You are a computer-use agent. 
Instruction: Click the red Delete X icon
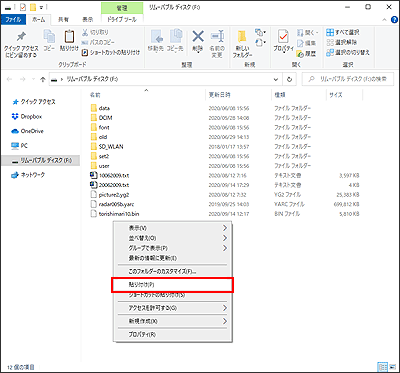198,36
